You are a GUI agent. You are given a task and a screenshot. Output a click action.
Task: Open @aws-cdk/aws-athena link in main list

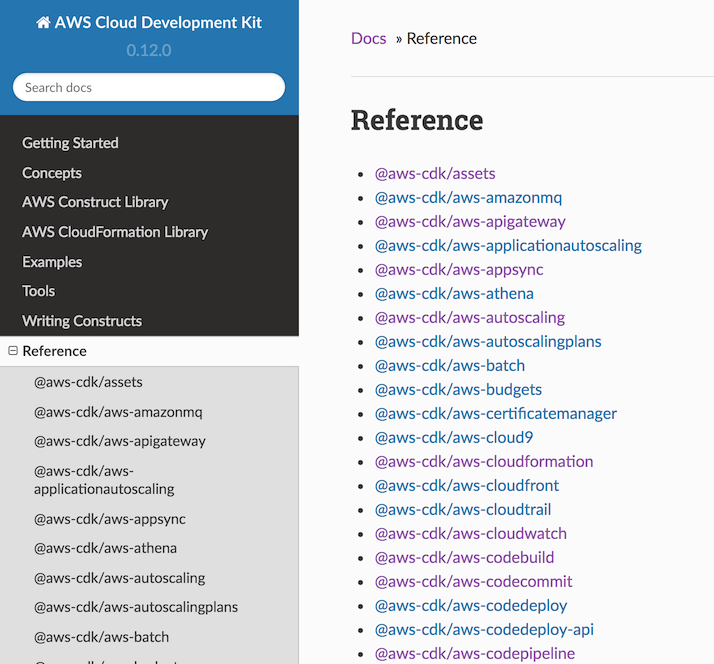point(454,294)
